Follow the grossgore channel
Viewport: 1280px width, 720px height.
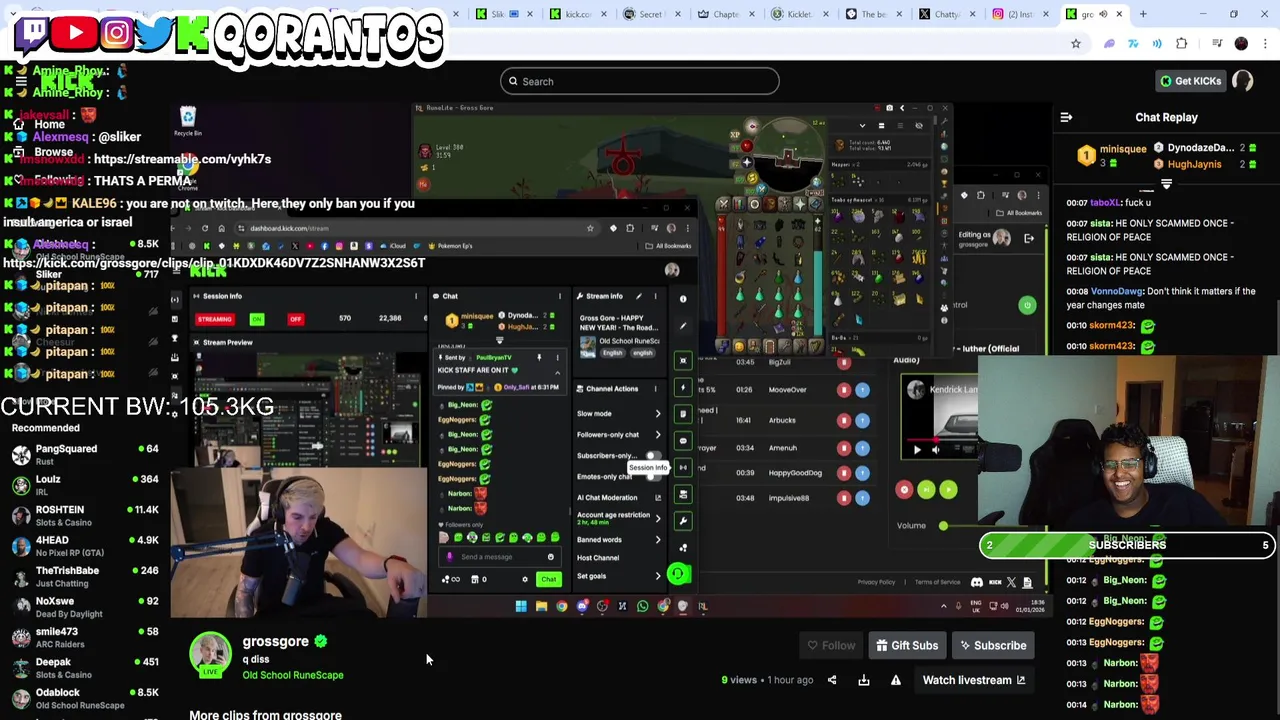coord(831,645)
